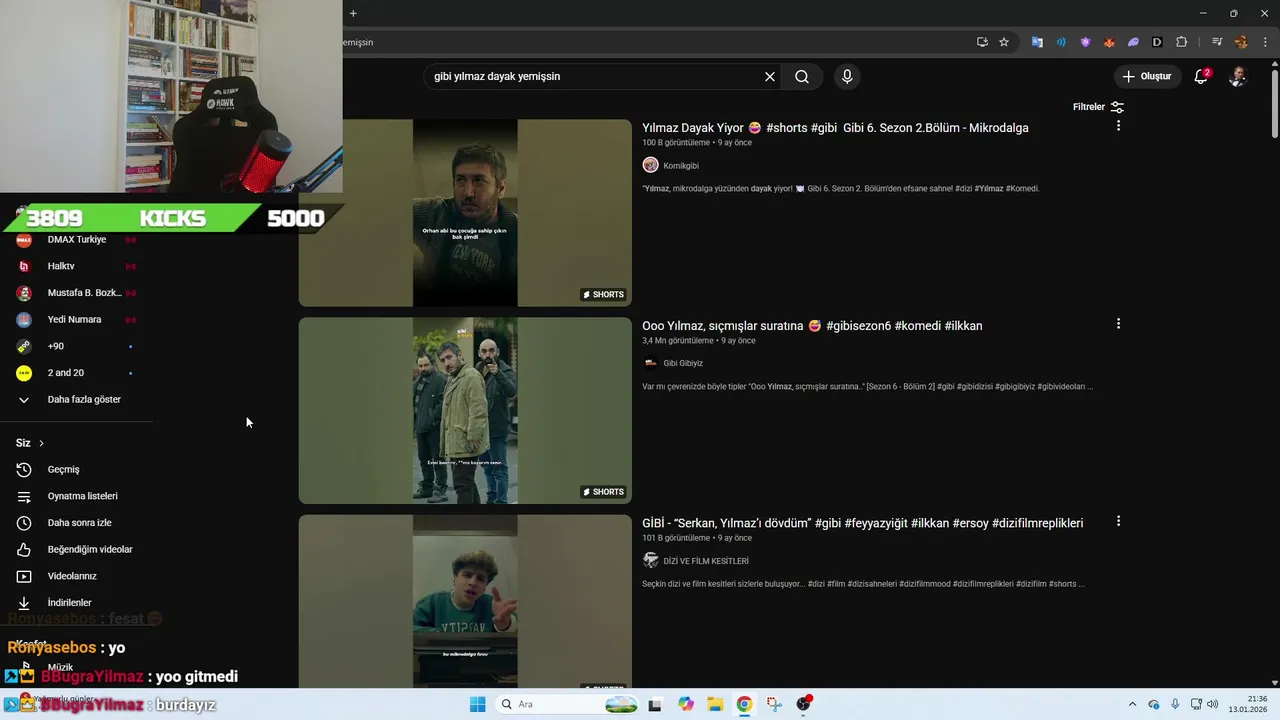Open the notifications bell
Viewport: 1280px width, 720px height.
pyautogui.click(x=1202, y=76)
